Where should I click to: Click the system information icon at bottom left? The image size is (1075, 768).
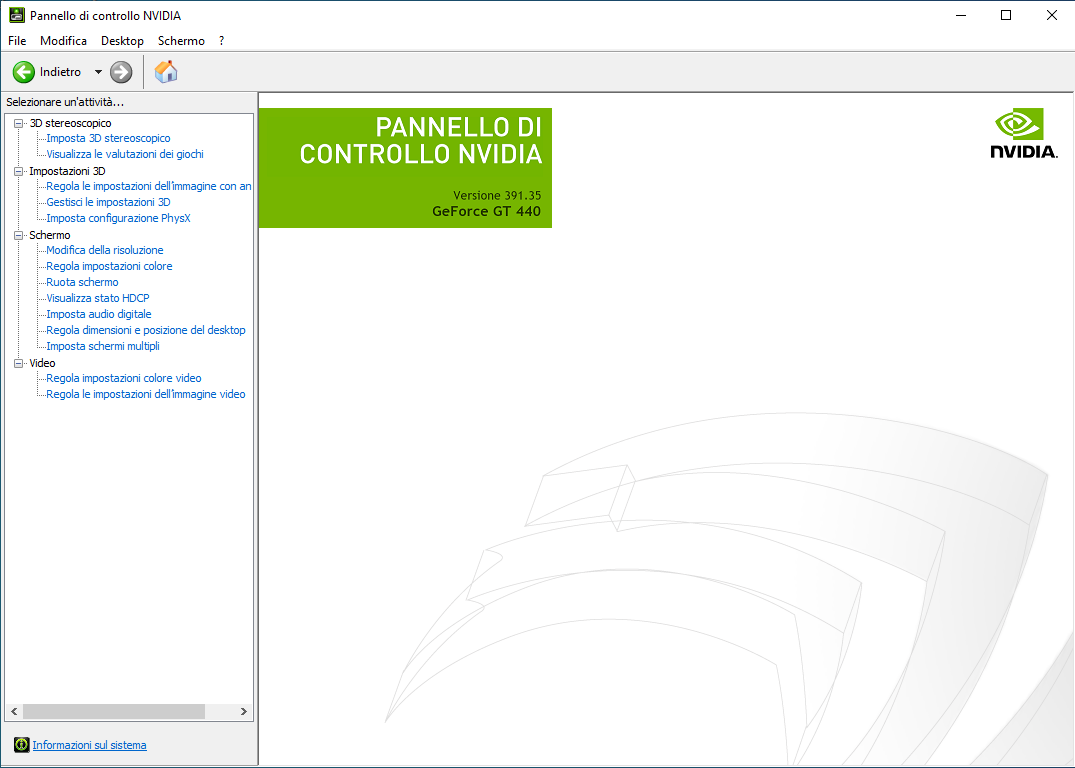(22, 745)
